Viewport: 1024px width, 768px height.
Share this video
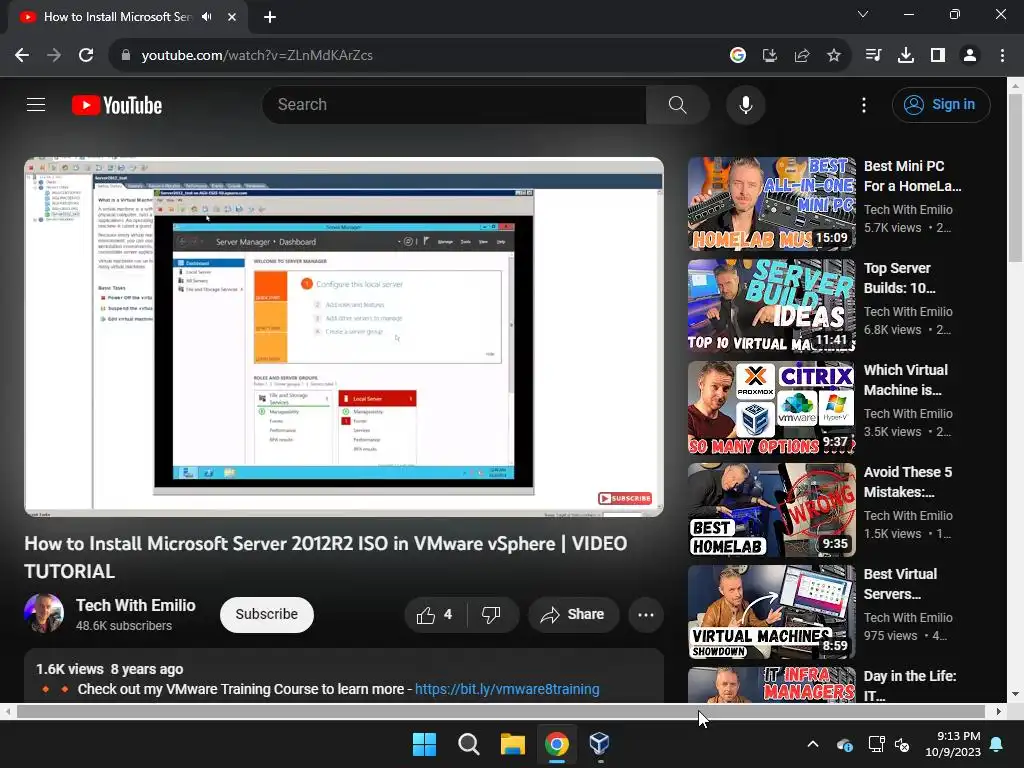click(573, 615)
